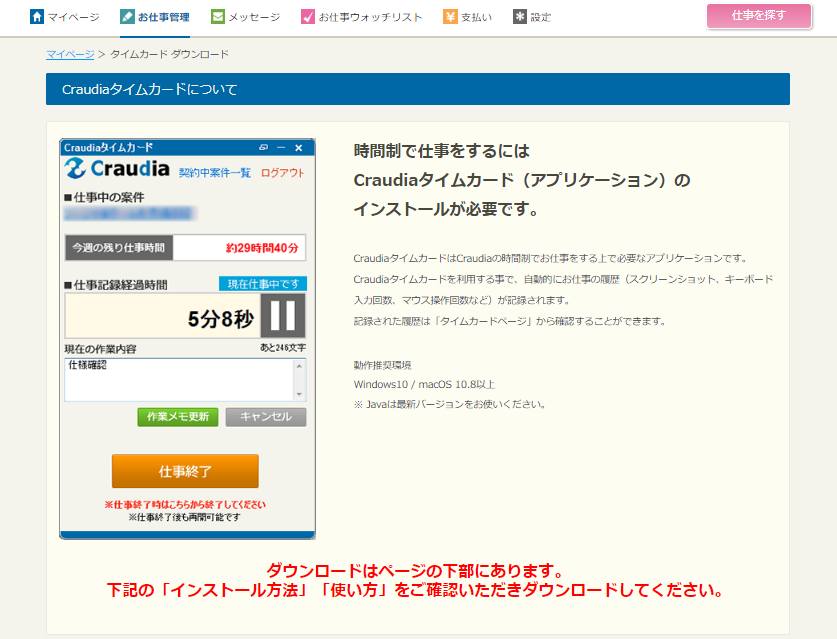Click the Windows10 / macOS 10.8以上 text
837x639 pixels.
pos(424,385)
